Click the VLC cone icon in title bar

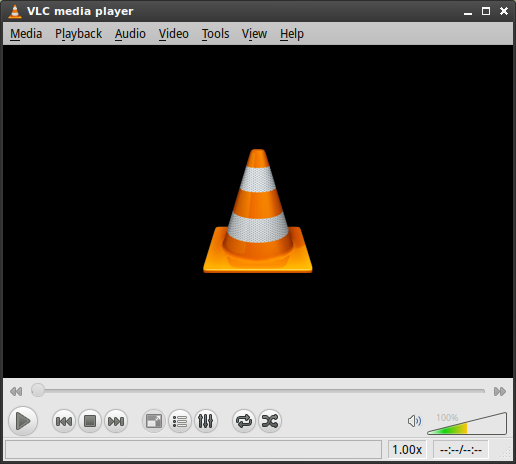[15, 11]
